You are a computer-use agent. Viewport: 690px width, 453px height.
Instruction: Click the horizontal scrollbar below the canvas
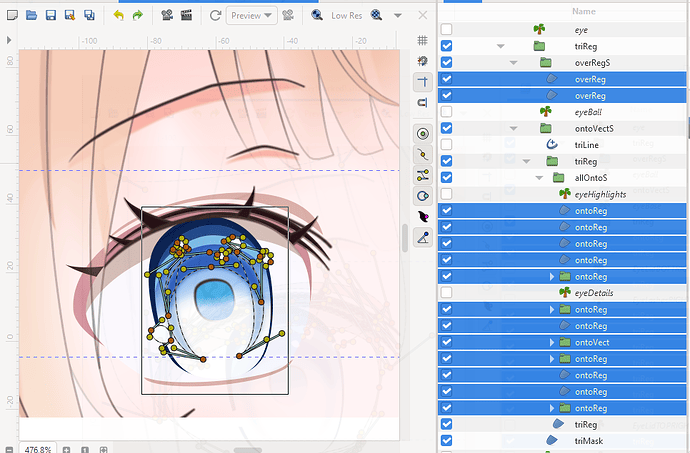[x=248, y=450]
